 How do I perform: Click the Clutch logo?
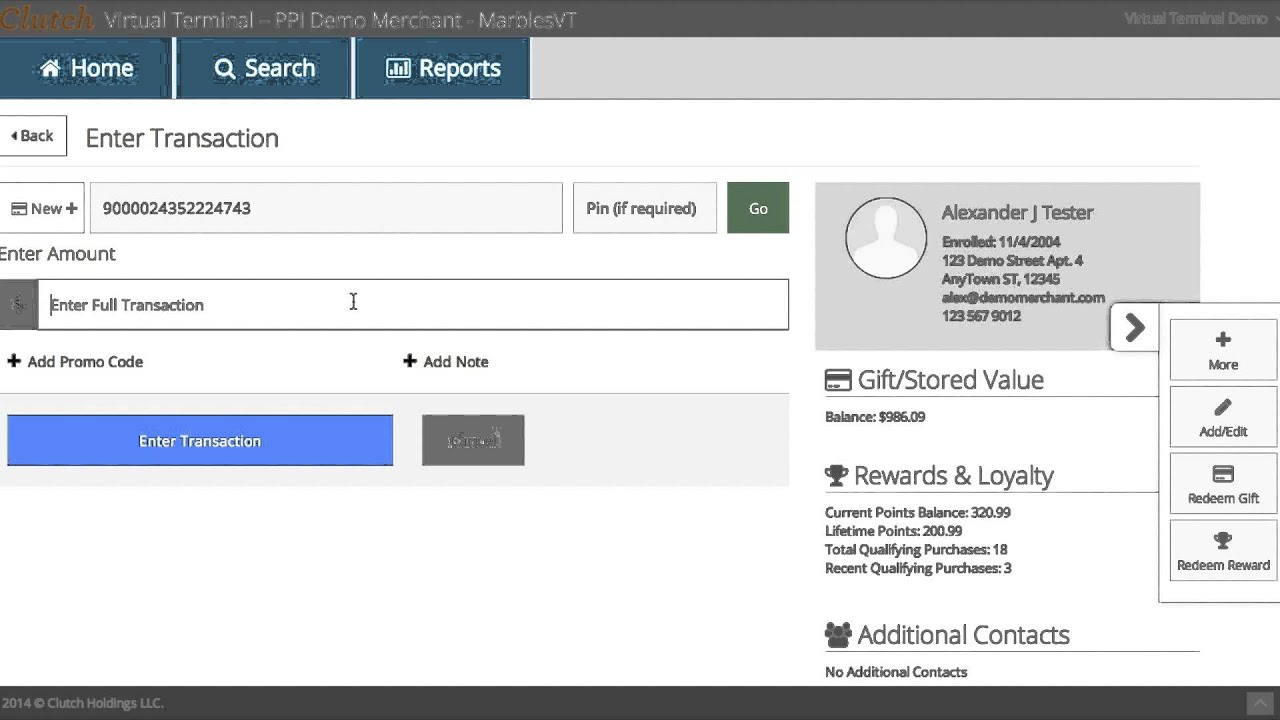[x=46, y=19]
